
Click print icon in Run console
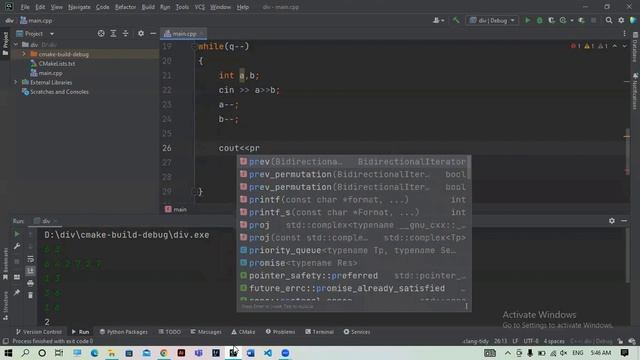tap(31, 283)
